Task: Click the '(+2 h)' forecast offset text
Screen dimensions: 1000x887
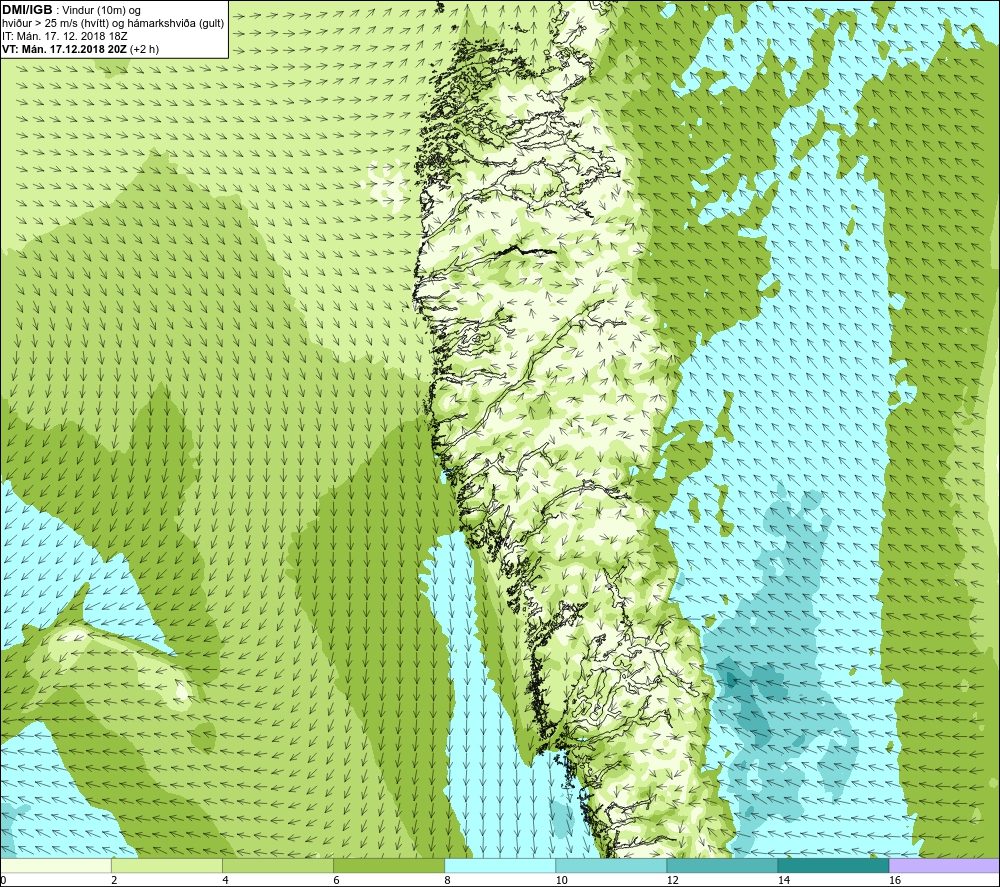Action: coord(144,49)
